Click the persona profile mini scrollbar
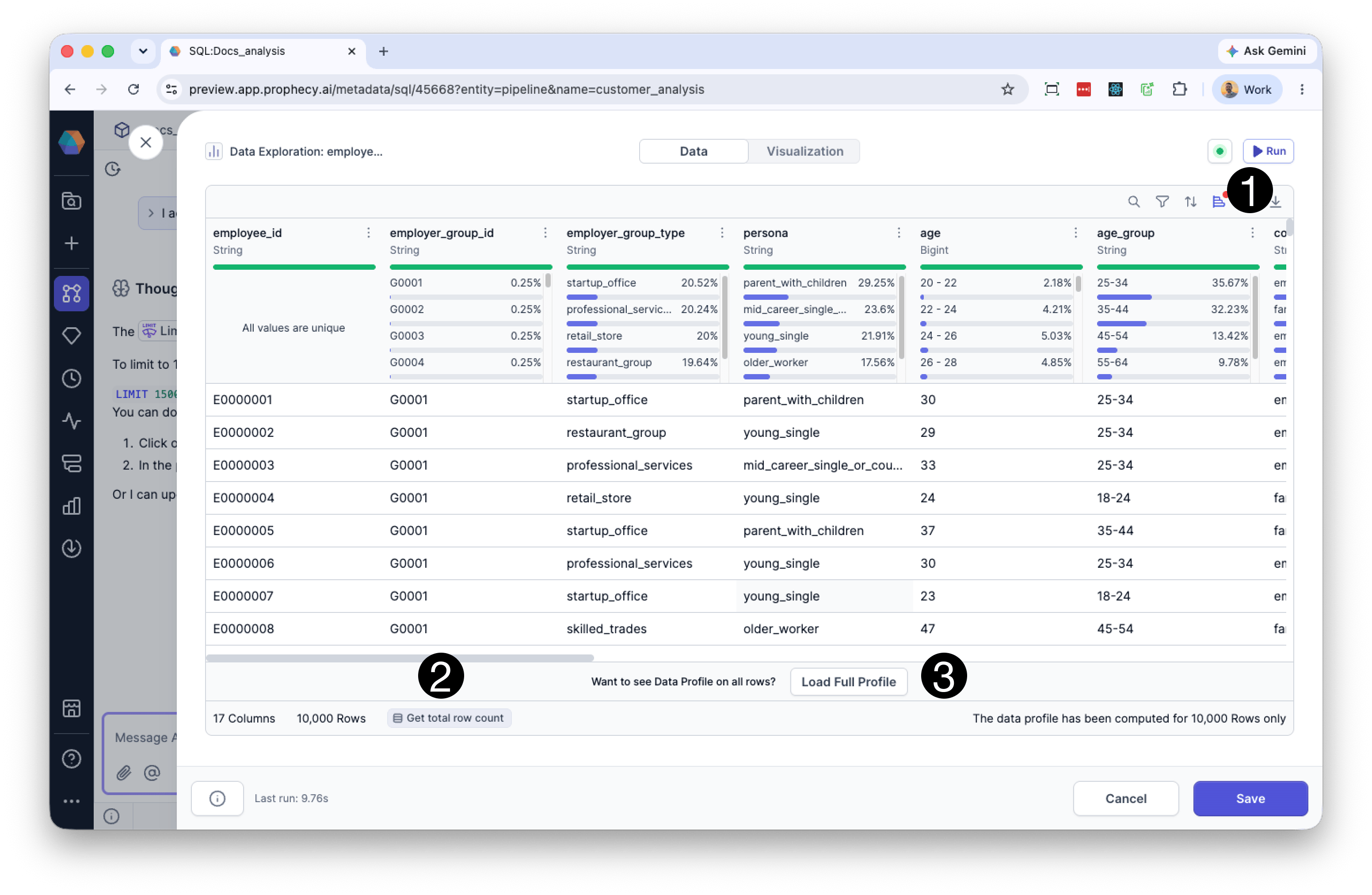Viewport: 1372px width, 895px height. [901, 316]
